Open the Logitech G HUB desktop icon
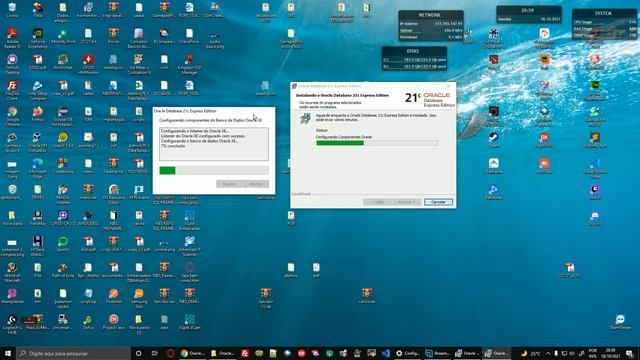 [x=12, y=324]
